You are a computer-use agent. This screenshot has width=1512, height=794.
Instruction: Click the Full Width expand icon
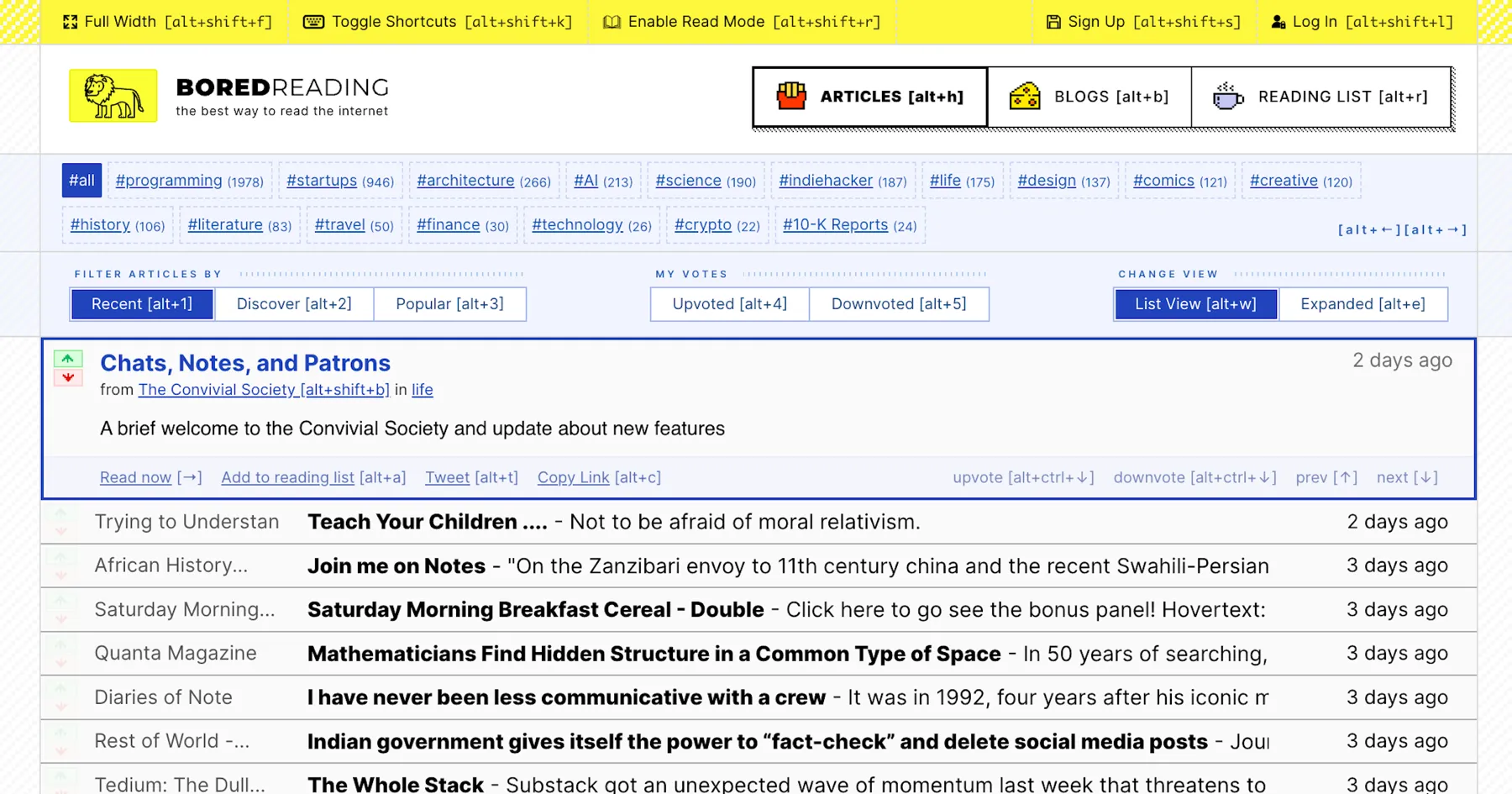pos(71,22)
